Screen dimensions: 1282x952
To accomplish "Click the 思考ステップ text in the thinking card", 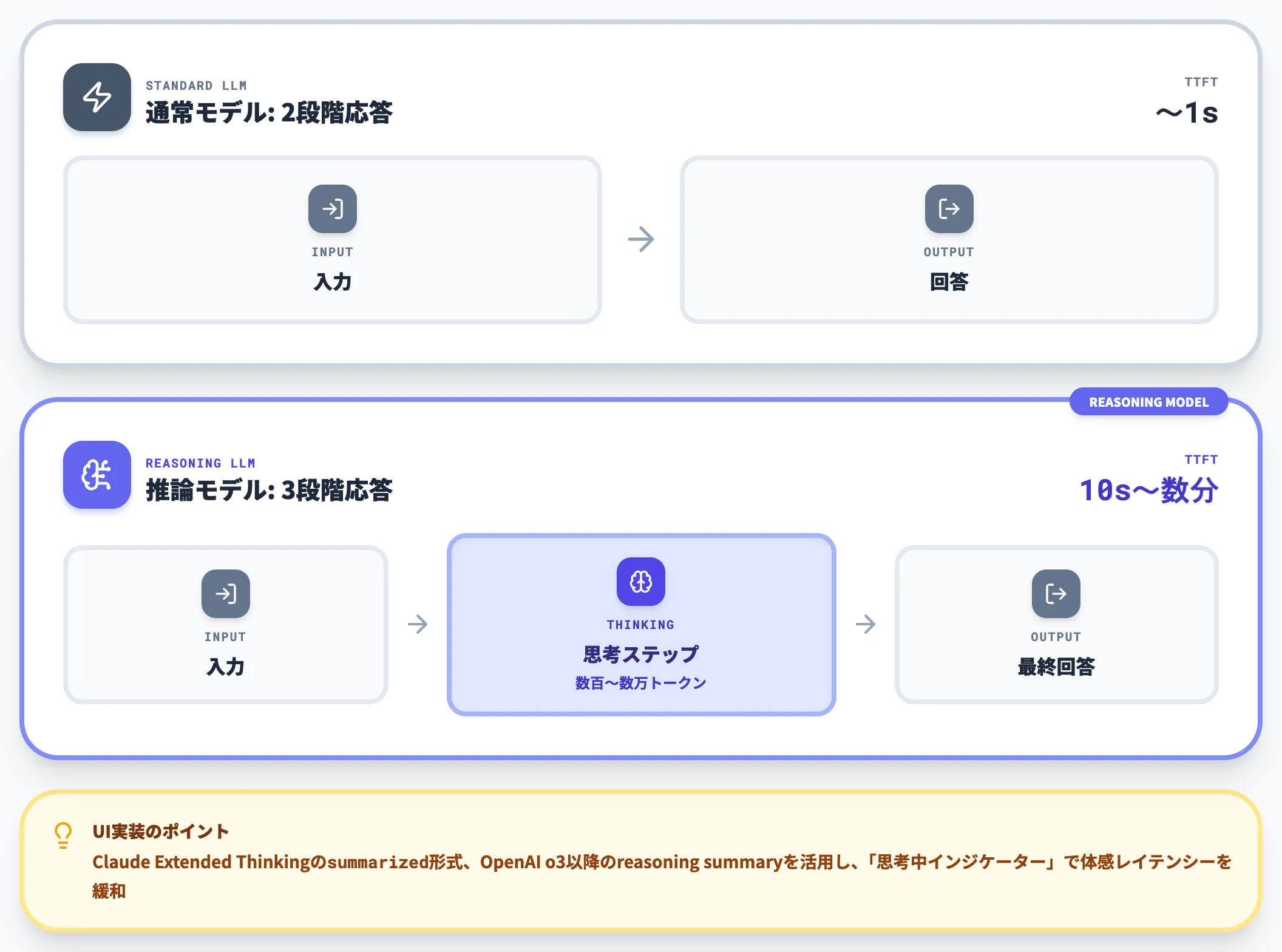I will point(641,654).
